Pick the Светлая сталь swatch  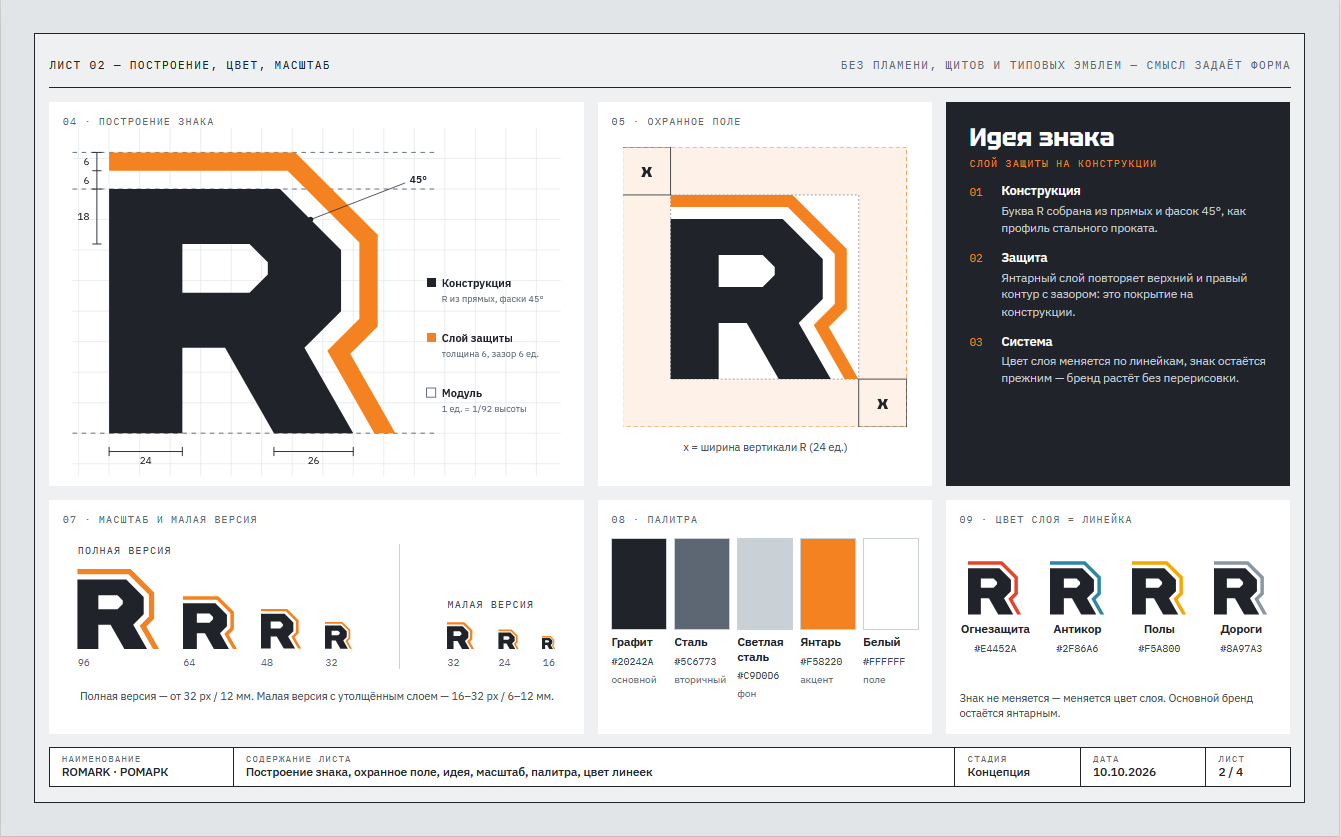[765, 584]
